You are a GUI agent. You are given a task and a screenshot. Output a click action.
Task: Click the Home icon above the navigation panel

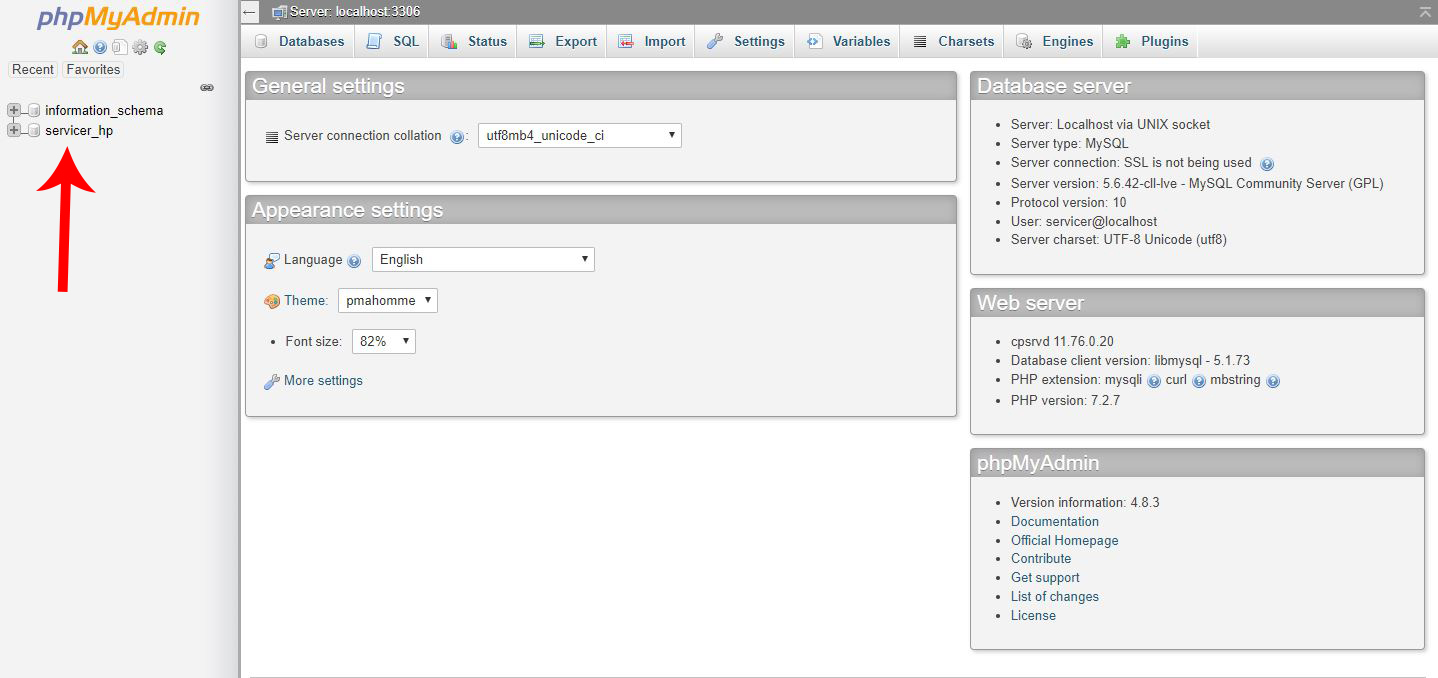click(80, 47)
